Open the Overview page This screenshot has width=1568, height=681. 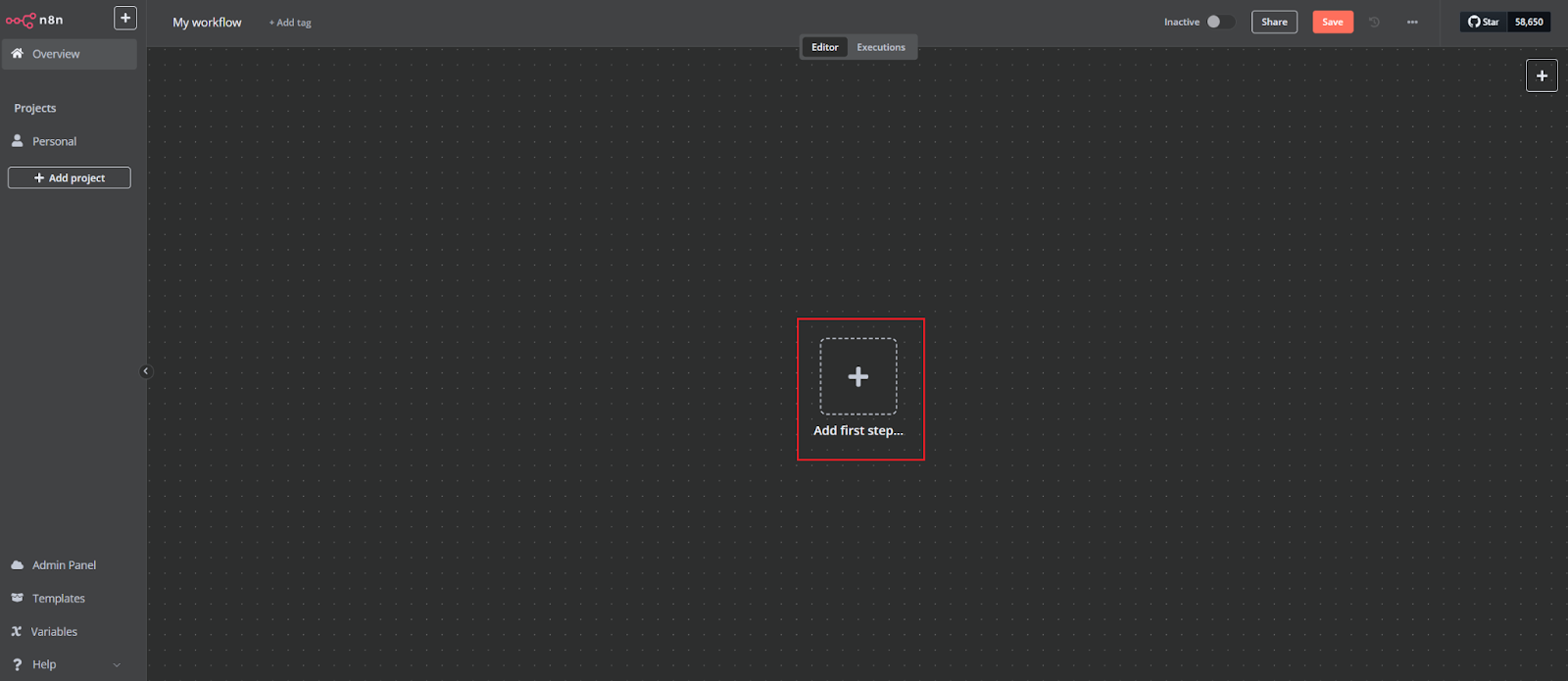(56, 54)
